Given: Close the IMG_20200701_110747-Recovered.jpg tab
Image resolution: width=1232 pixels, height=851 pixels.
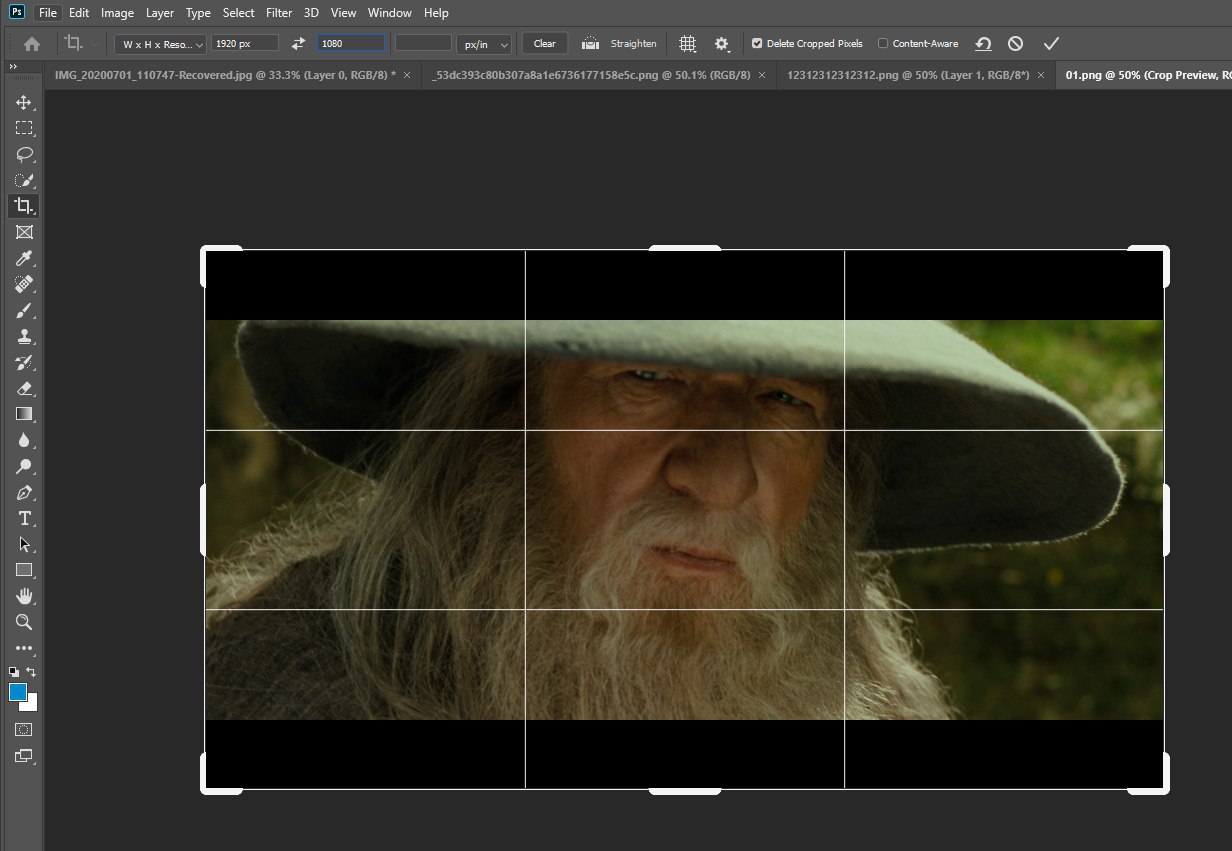Looking at the screenshot, I should [406, 75].
